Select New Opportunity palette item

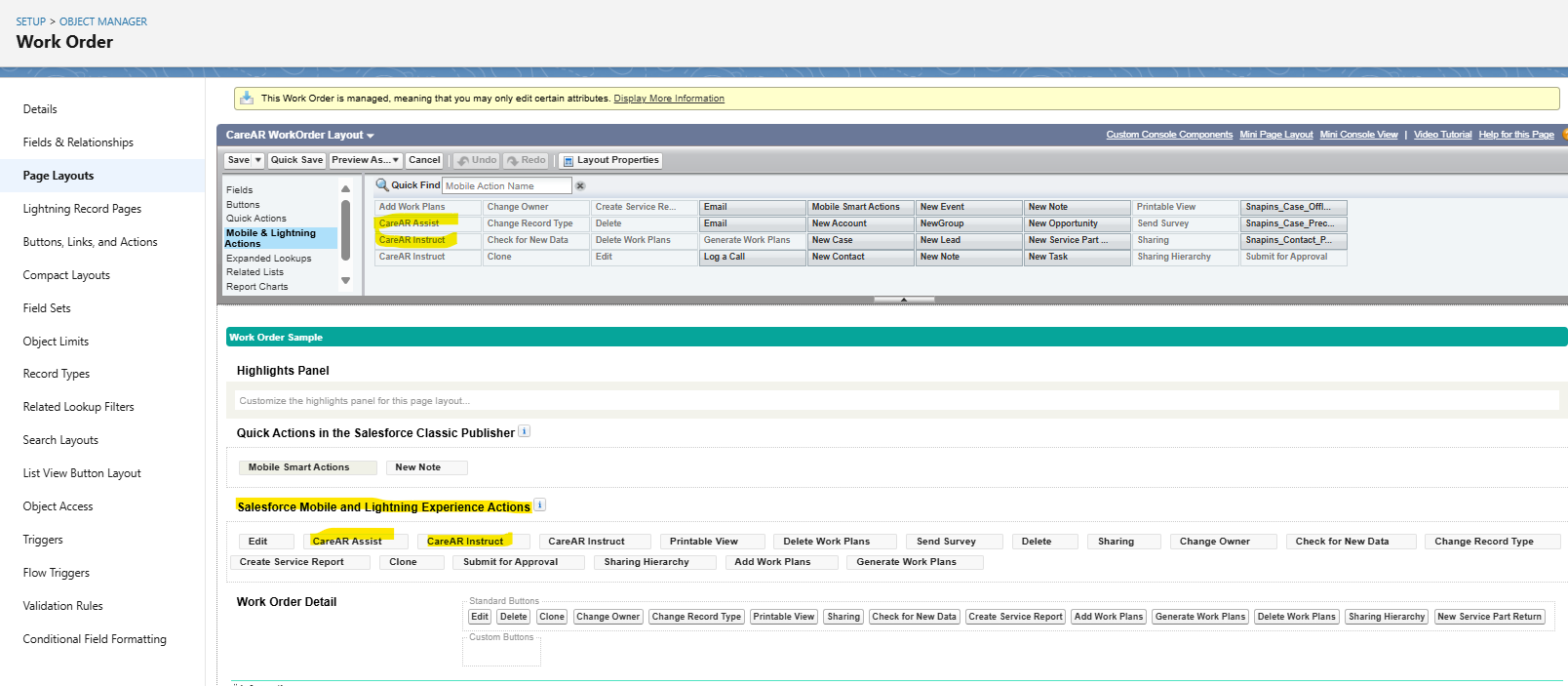pos(1077,223)
